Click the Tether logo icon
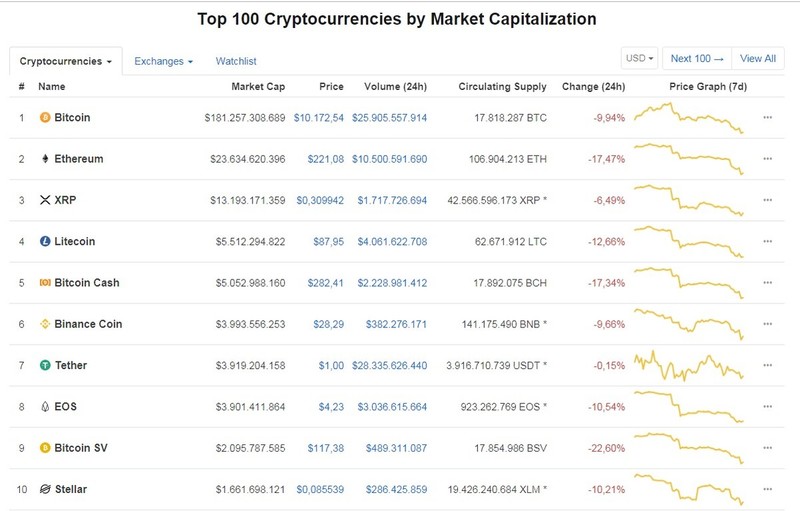 [x=45, y=366]
